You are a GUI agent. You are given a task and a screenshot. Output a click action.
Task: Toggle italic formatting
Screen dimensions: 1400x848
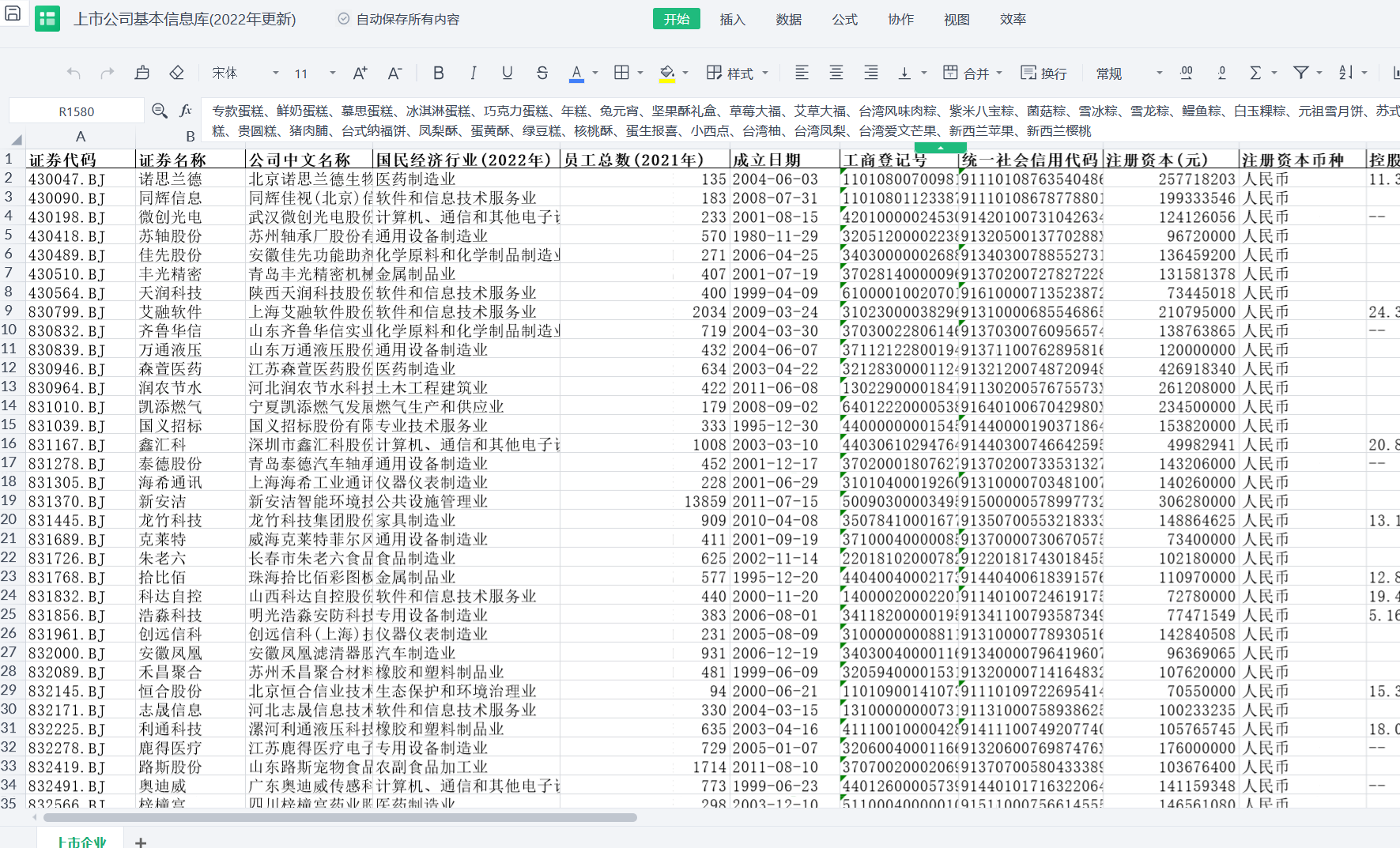tap(473, 73)
